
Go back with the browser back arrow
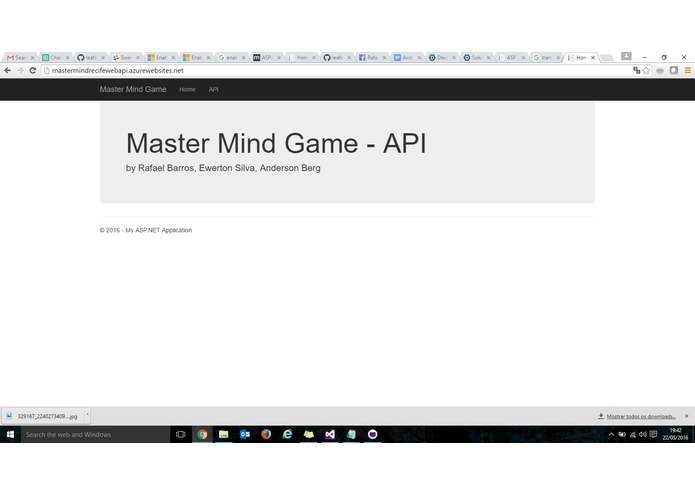click(x=8, y=70)
